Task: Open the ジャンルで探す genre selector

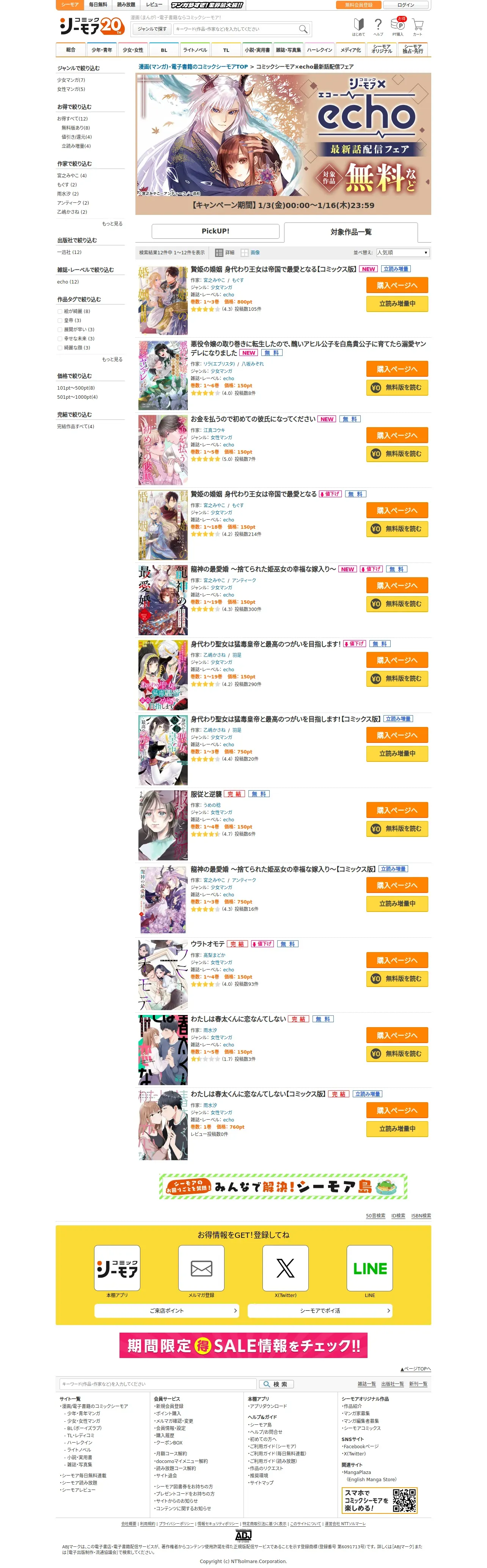Action: [x=152, y=29]
